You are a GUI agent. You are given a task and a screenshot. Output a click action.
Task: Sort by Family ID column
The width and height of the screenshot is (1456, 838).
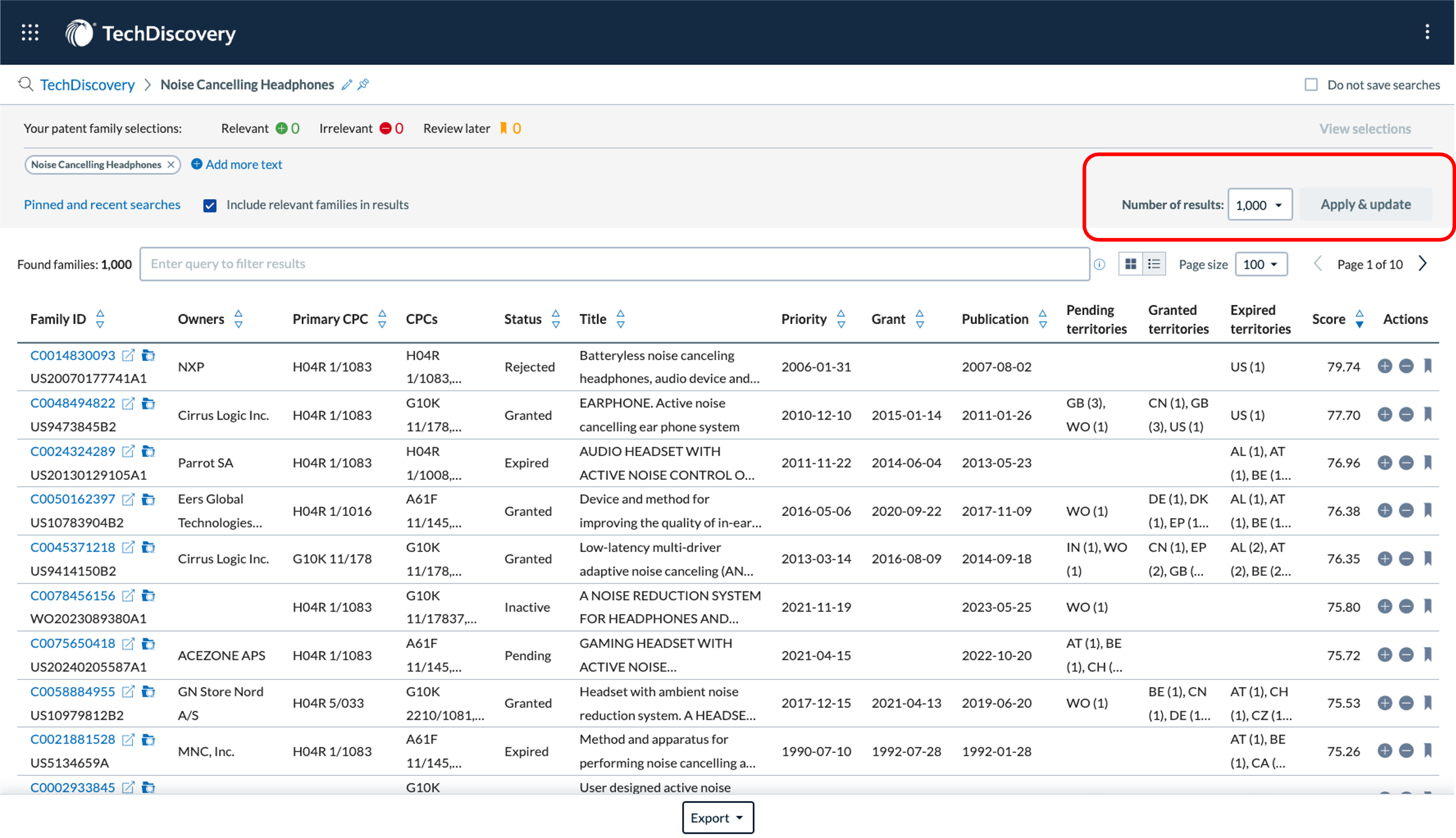[x=100, y=319]
